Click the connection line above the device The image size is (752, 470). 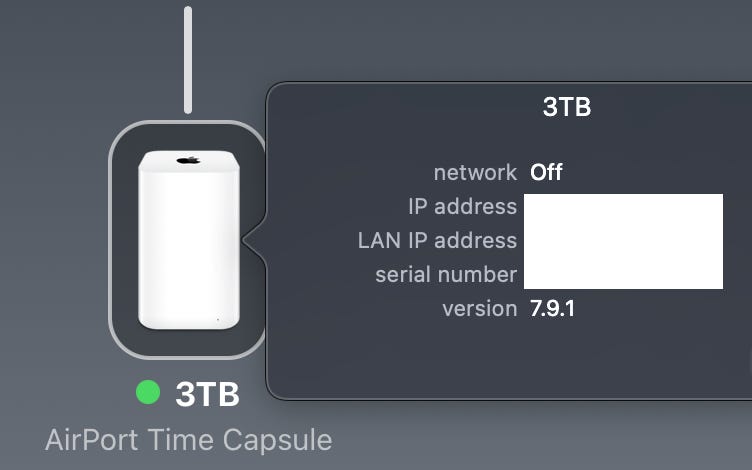pos(187,60)
